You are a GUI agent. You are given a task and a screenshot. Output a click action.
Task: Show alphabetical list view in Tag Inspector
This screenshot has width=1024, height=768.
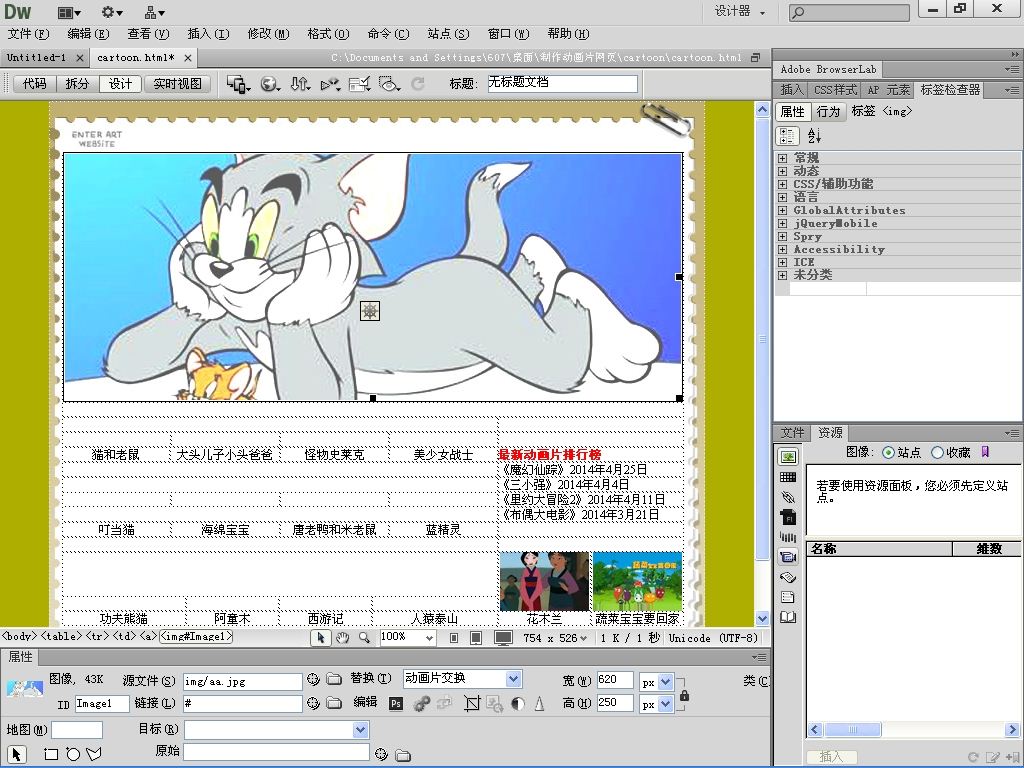(x=814, y=136)
